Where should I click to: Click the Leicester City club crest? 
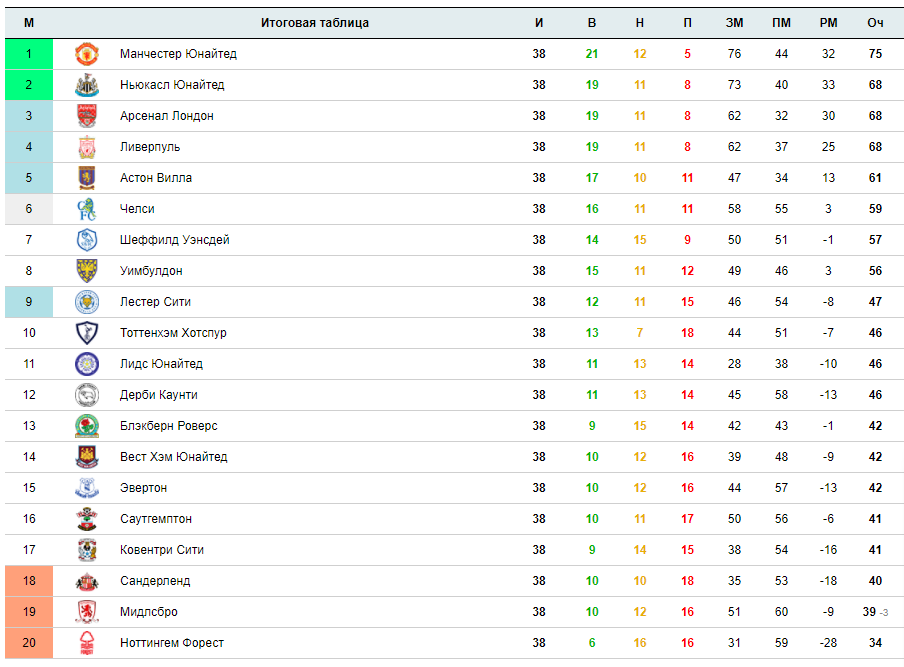click(x=87, y=302)
